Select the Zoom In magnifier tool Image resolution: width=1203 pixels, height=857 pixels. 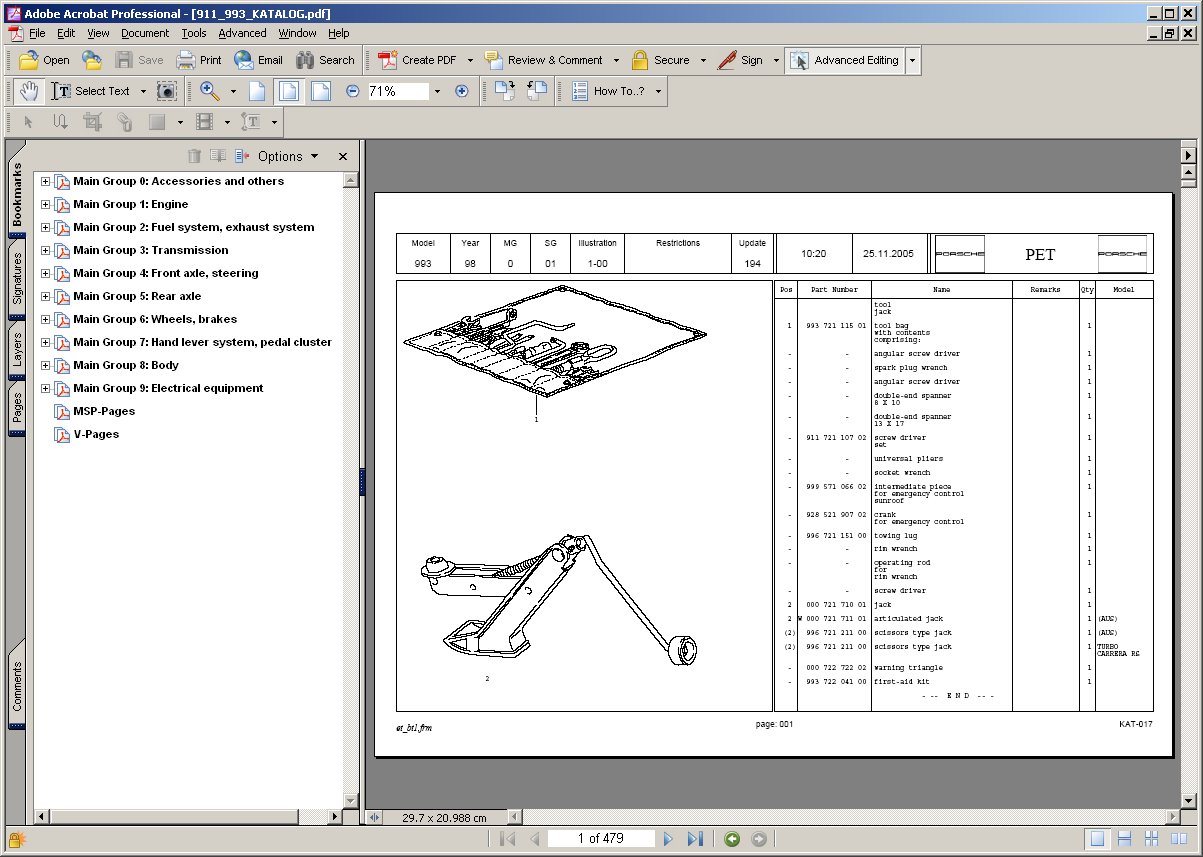click(x=210, y=91)
